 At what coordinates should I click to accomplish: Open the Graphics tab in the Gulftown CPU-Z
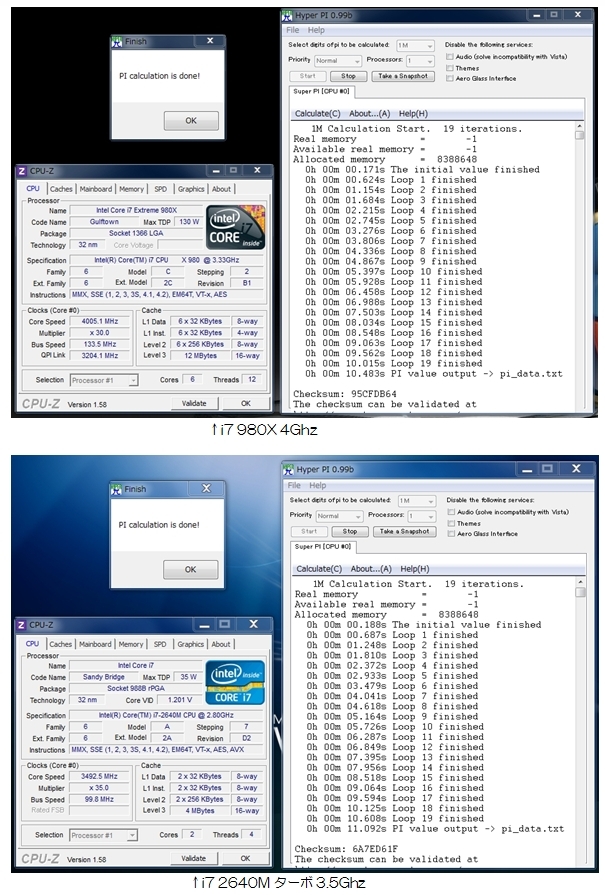tap(191, 189)
